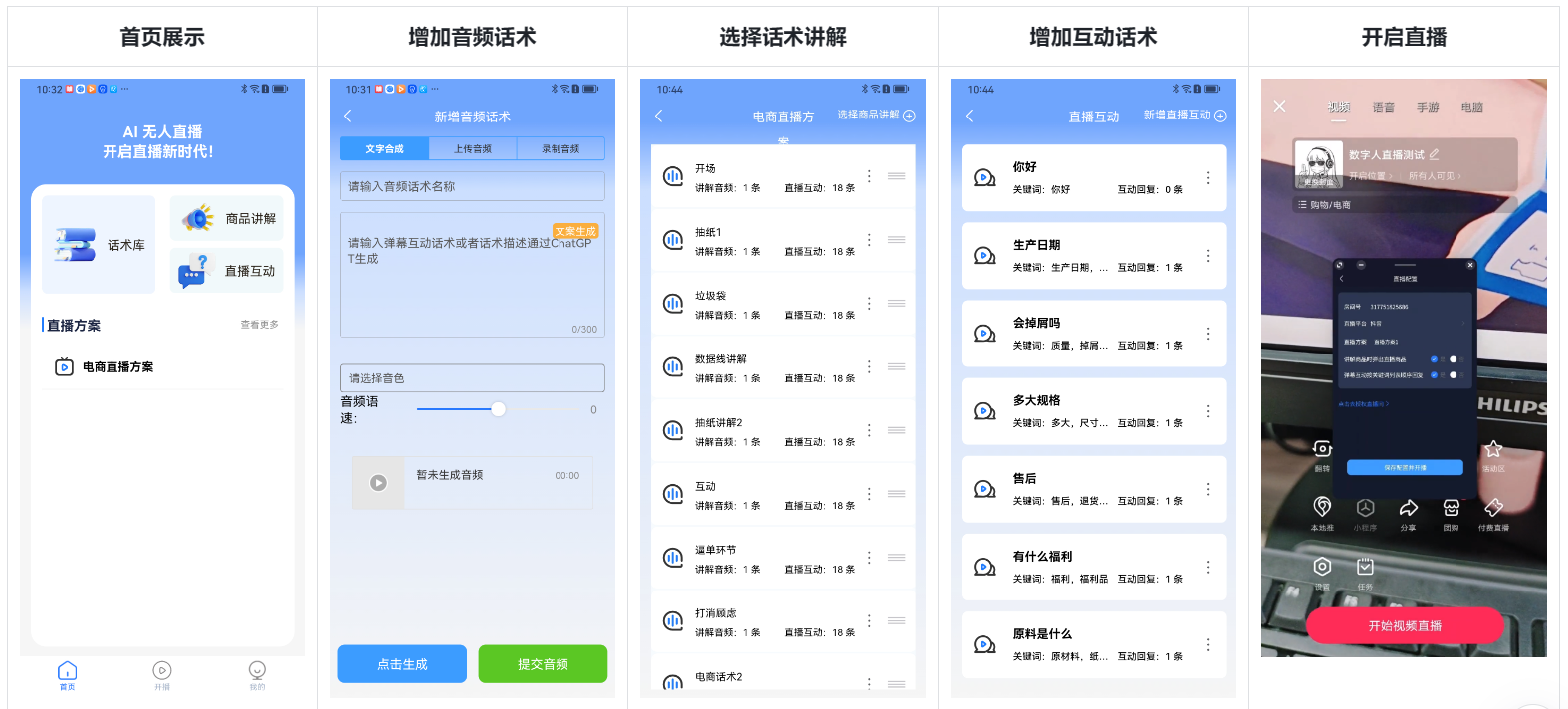Open the 设置 hexagon settings icon

1322,566
